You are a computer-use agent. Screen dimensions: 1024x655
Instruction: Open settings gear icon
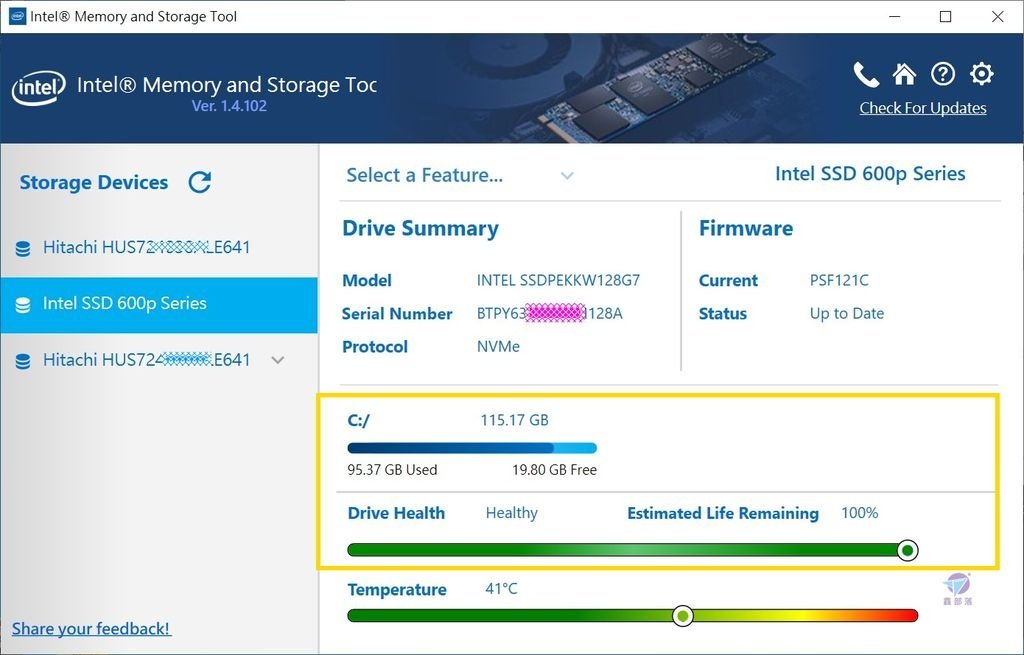(982, 74)
